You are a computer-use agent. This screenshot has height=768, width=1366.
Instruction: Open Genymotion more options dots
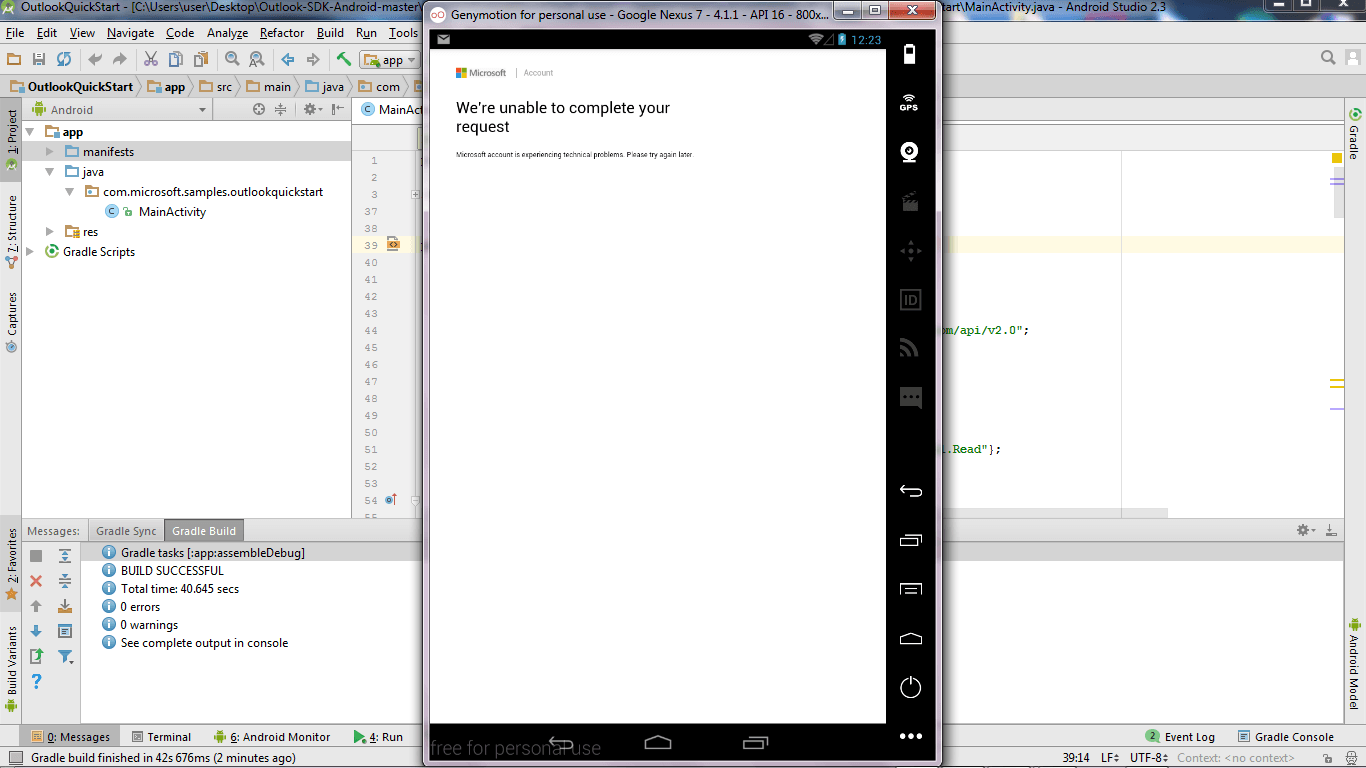[x=910, y=736]
